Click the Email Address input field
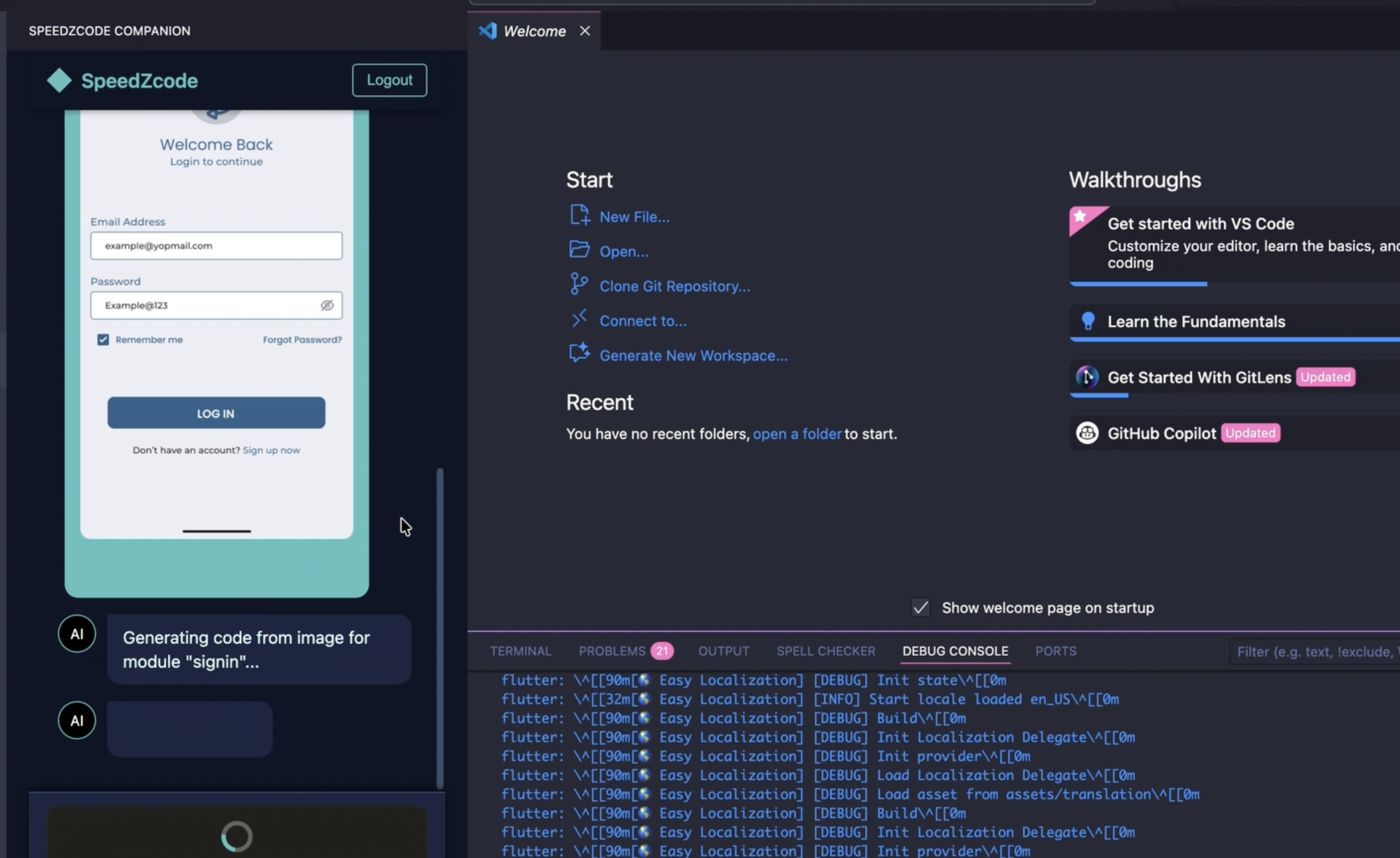This screenshot has width=1400, height=858. (x=216, y=246)
